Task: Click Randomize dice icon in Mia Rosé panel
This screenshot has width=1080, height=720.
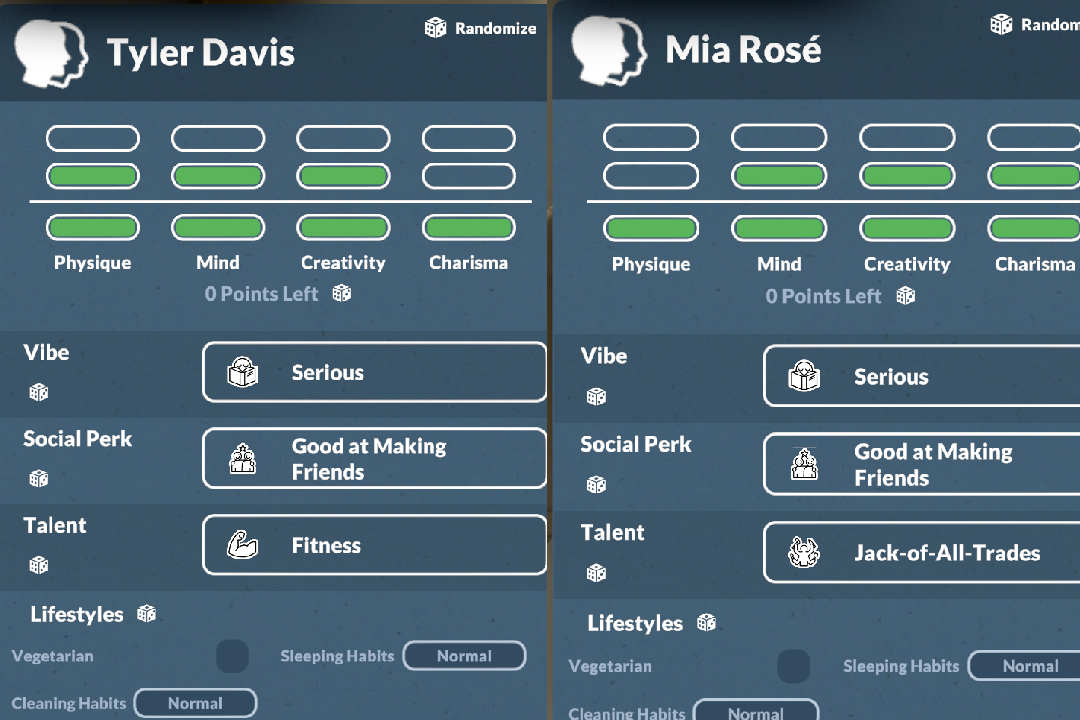Action: point(1001,25)
